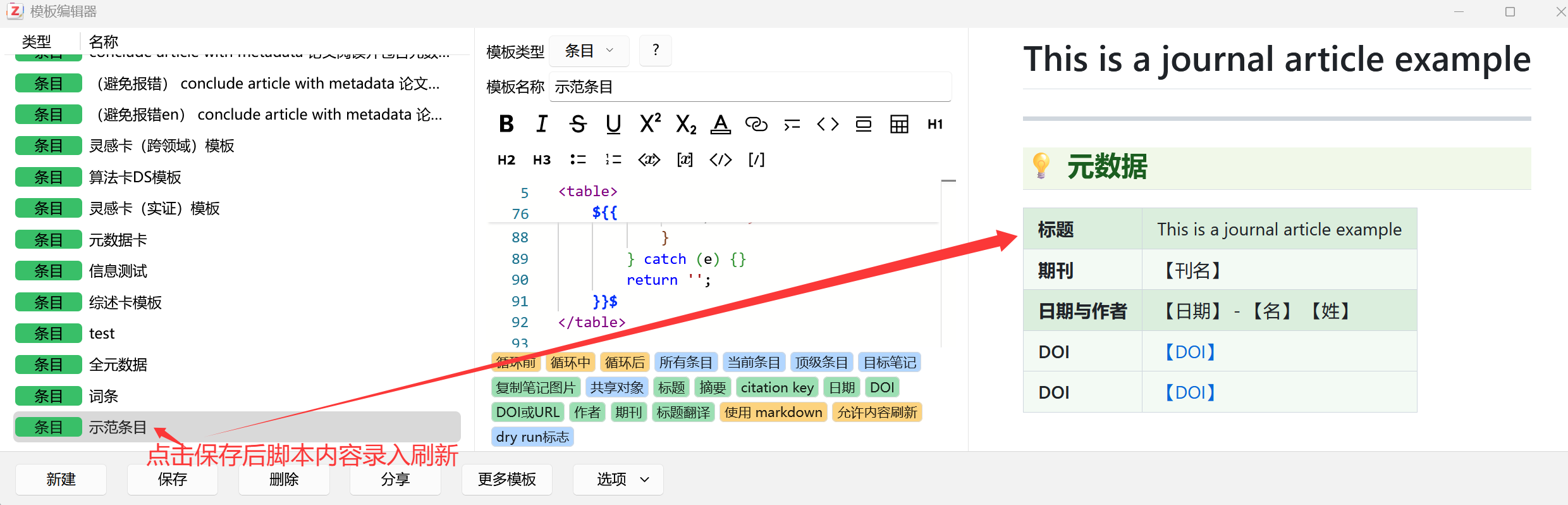Insert the 当前条目 snippet tag
Image resolution: width=1568 pixels, height=505 pixels.
(x=754, y=363)
